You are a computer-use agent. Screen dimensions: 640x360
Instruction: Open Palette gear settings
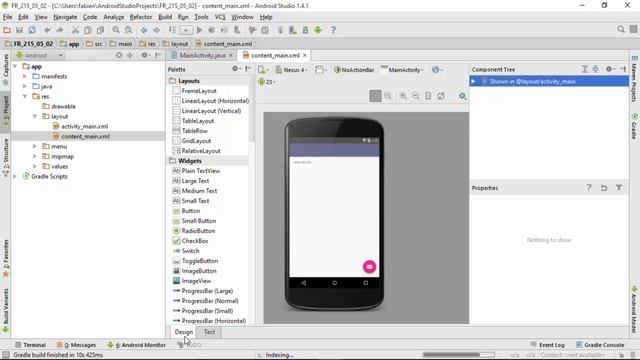[x=236, y=69]
